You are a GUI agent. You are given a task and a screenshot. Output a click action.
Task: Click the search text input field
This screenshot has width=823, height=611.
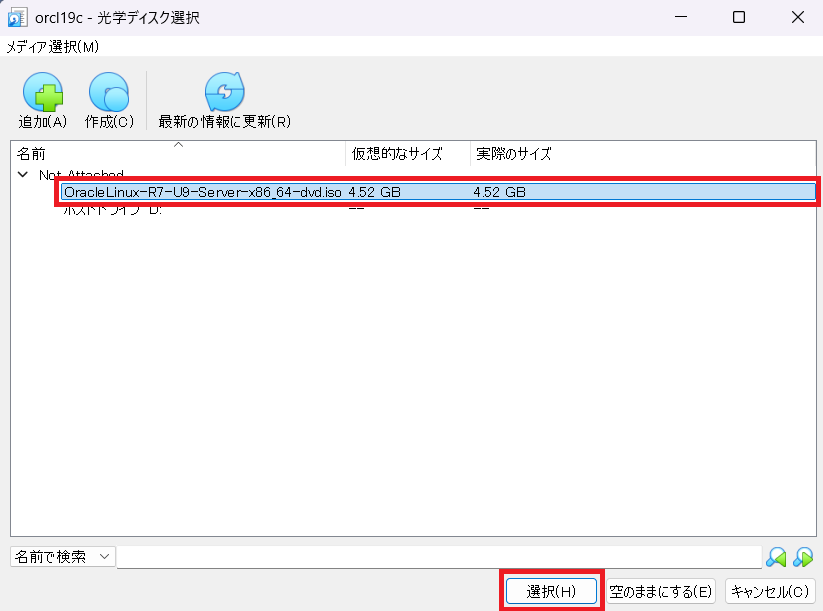[438, 557]
